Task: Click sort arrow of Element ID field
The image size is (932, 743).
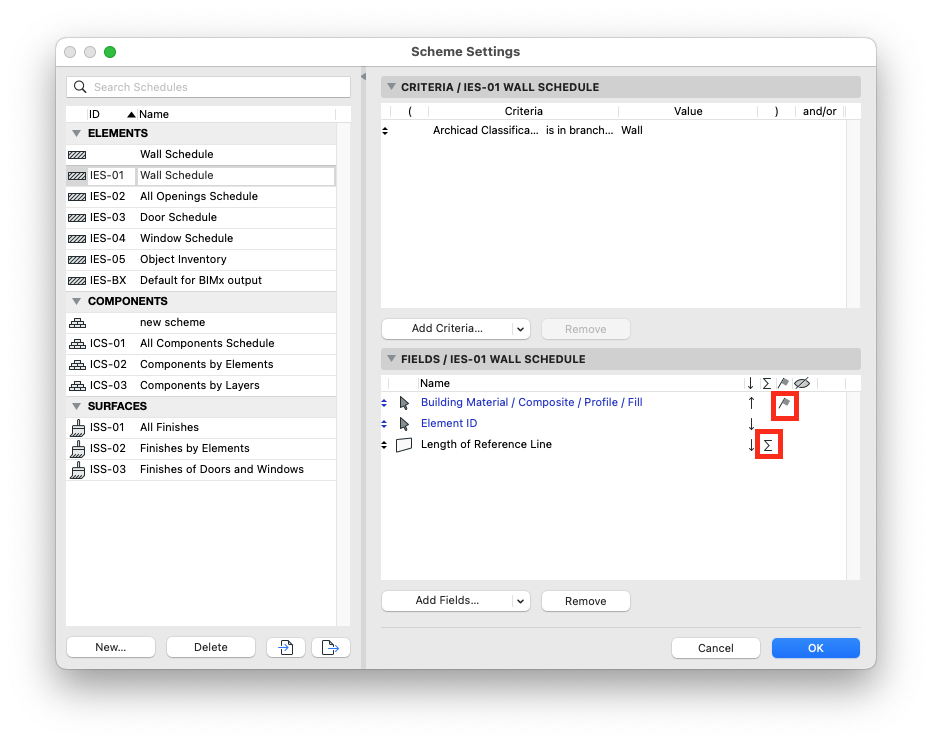Action: pos(751,424)
